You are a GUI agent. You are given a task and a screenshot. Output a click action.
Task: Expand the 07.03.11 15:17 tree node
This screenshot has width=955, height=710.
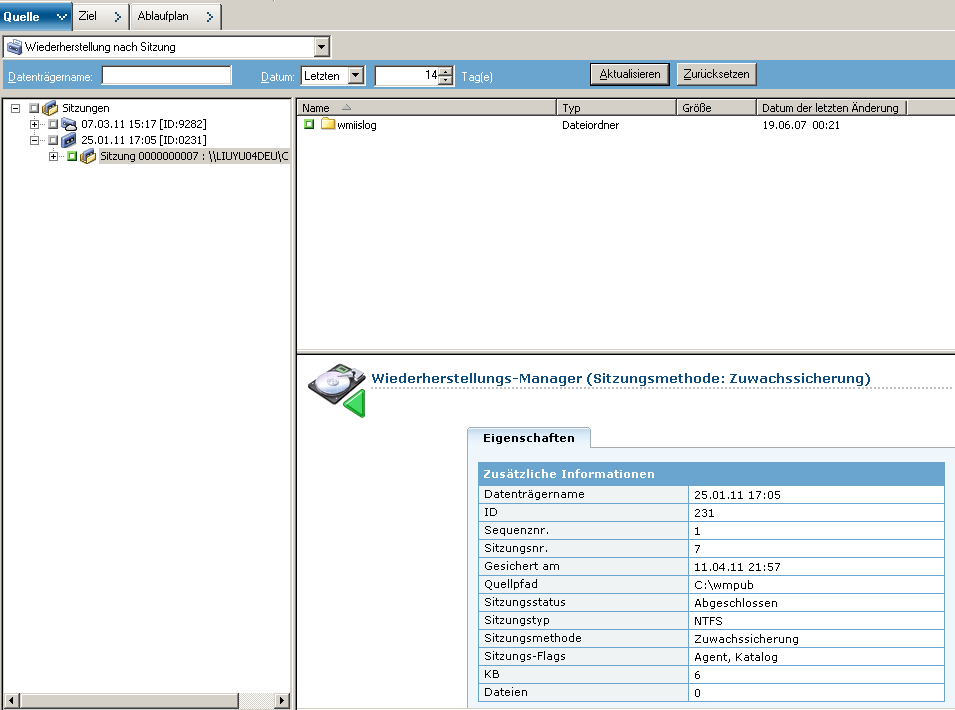pos(35,124)
